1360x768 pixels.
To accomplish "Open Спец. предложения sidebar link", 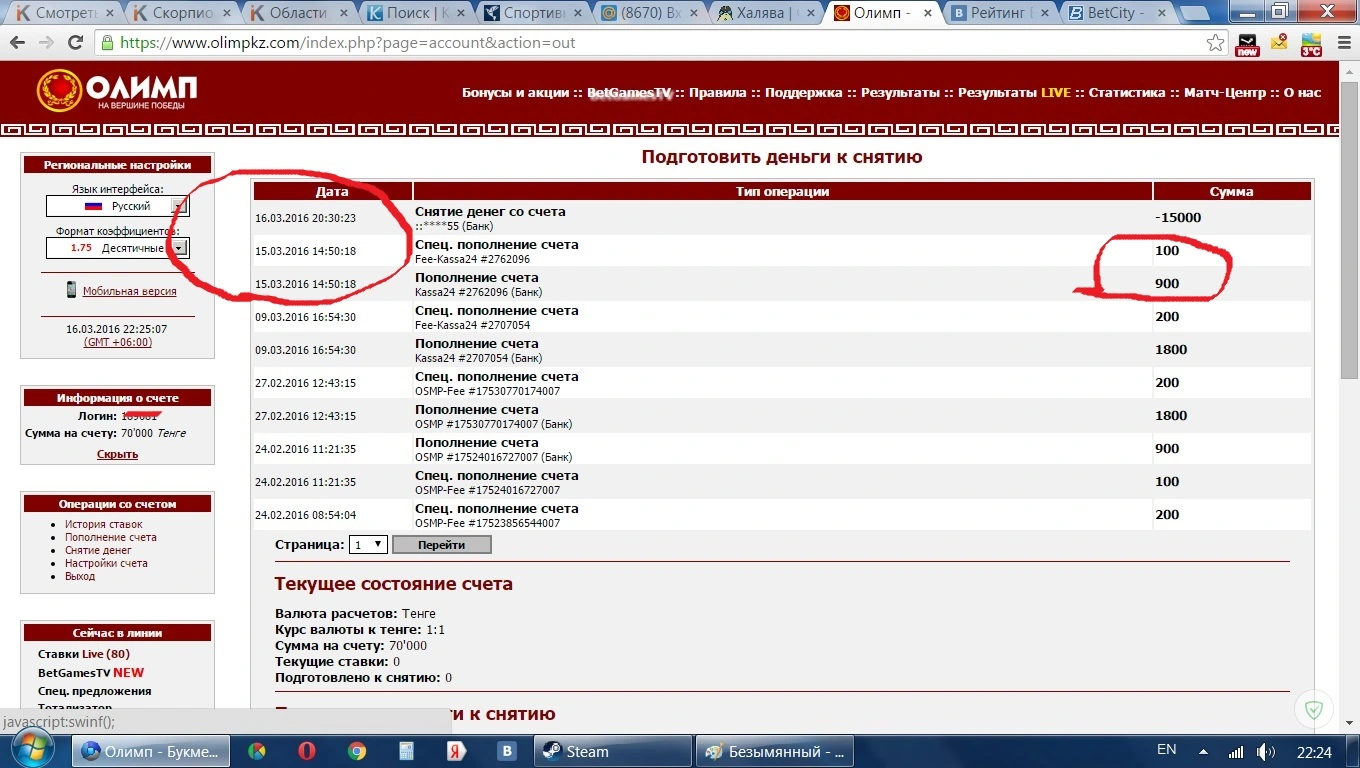I will coord(95,691).
